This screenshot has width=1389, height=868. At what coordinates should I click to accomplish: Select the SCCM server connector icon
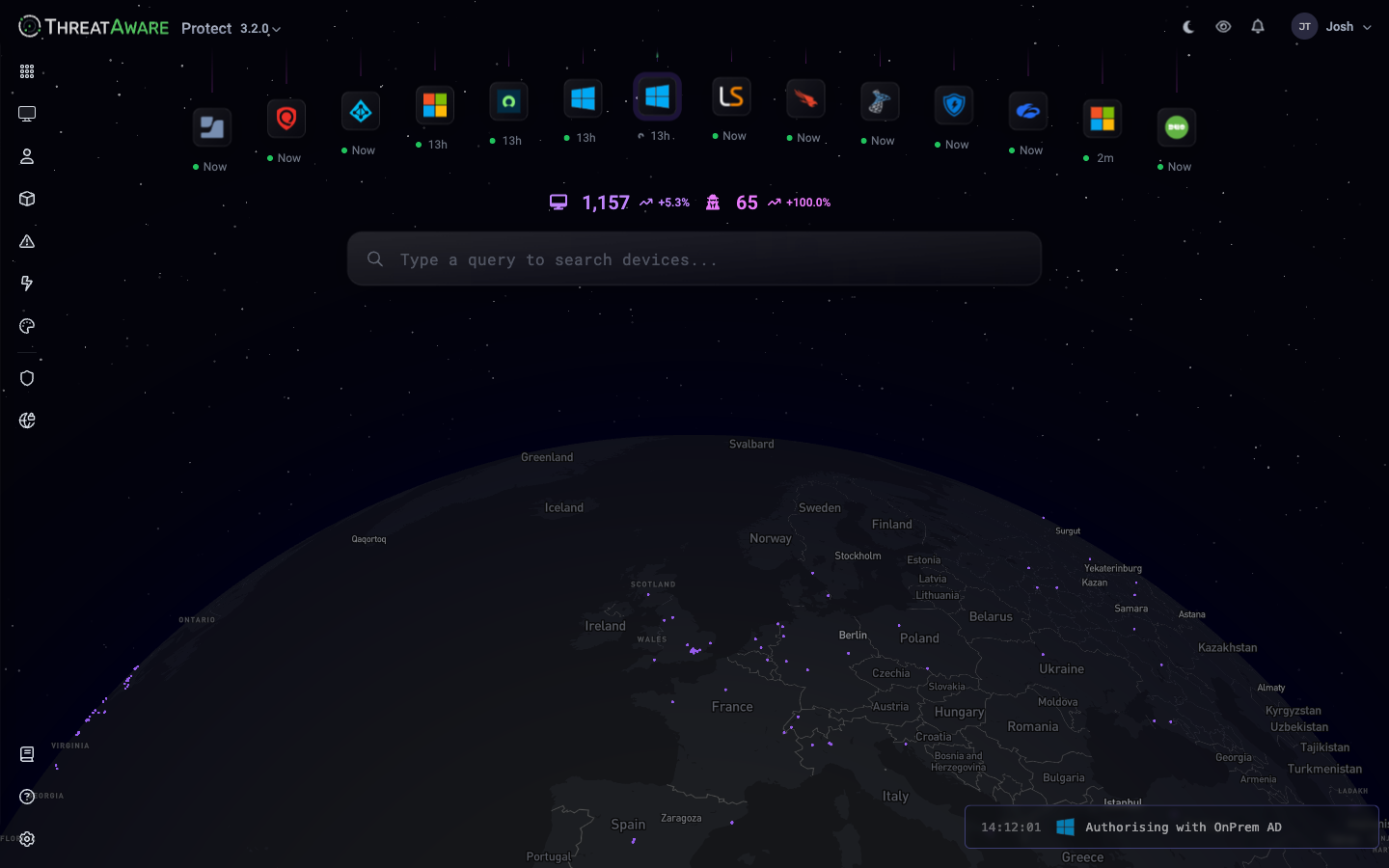pos(880,101)
